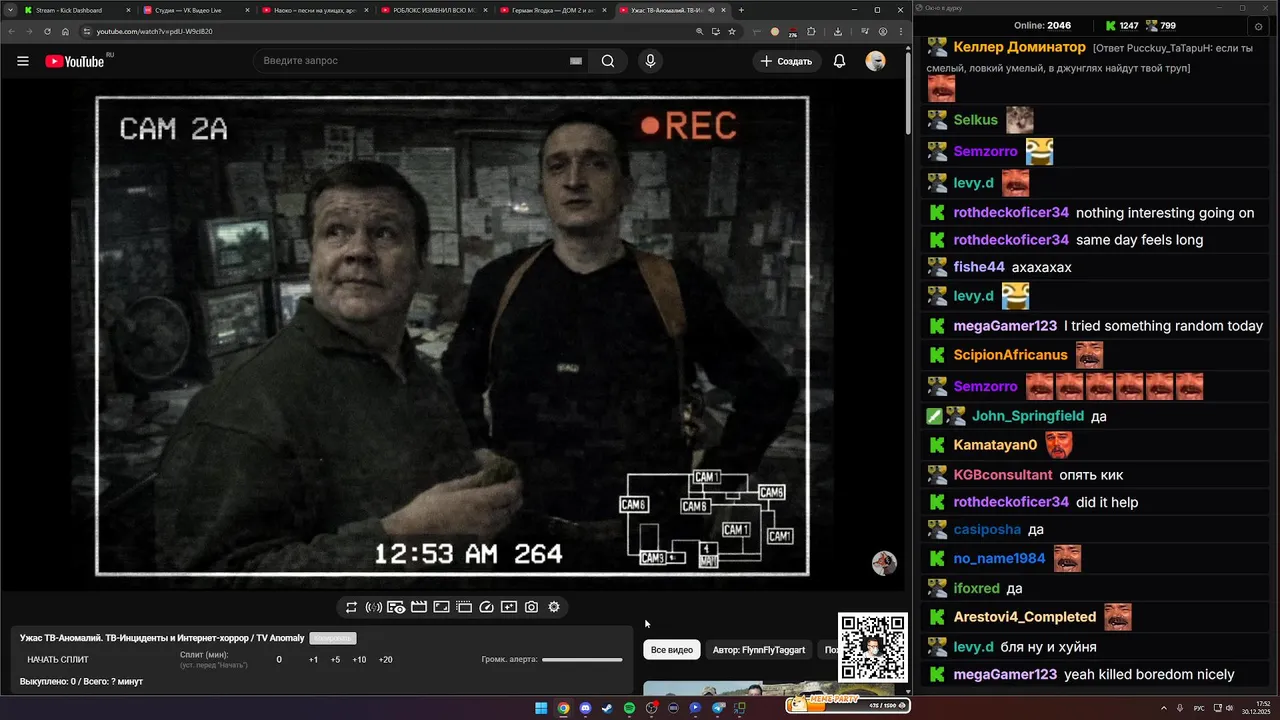Click the video camera with eye icon
Viewport: 1280px width, 720px height.
click(x=396, y=607)
